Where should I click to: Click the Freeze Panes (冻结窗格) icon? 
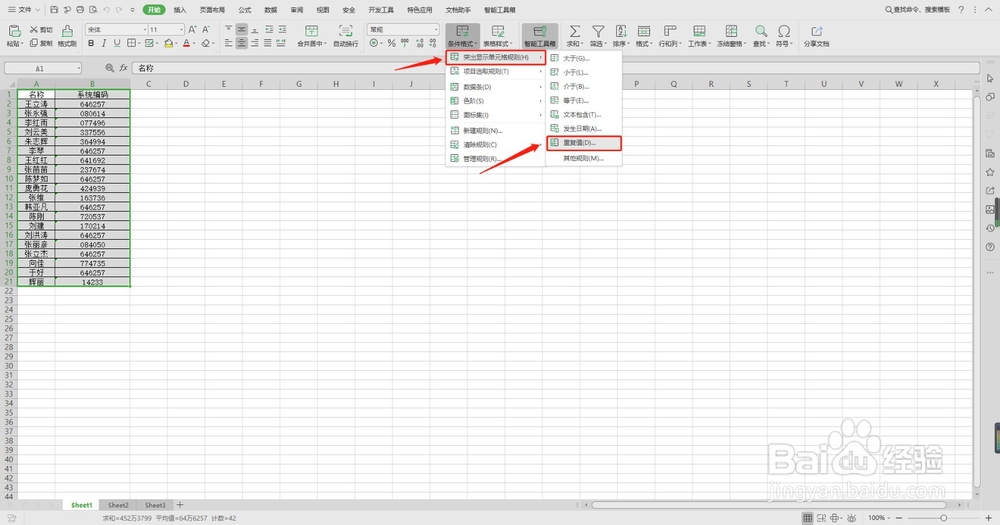tap(731, 31)
